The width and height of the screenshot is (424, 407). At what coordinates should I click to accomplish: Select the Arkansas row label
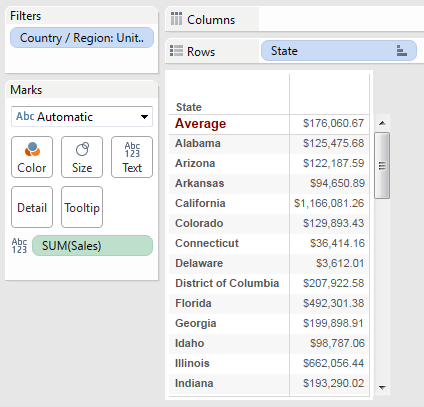(199, 183)
